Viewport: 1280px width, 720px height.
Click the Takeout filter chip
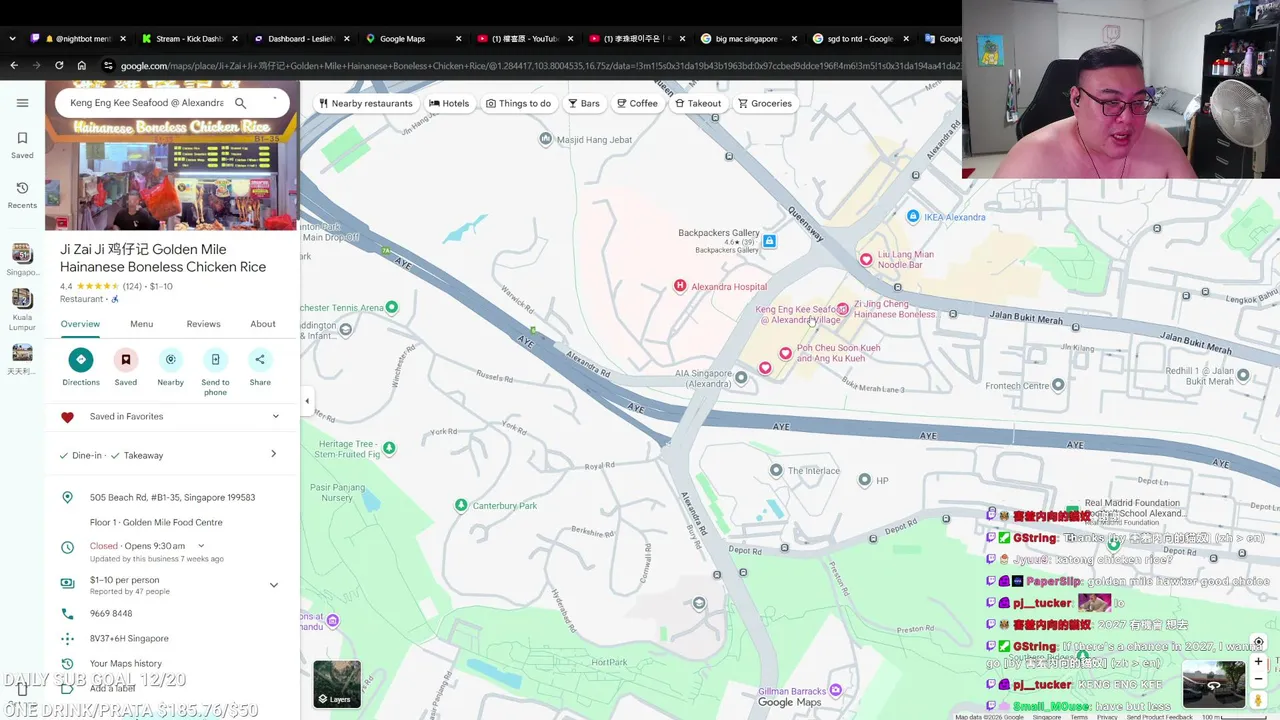click(698, 103)
